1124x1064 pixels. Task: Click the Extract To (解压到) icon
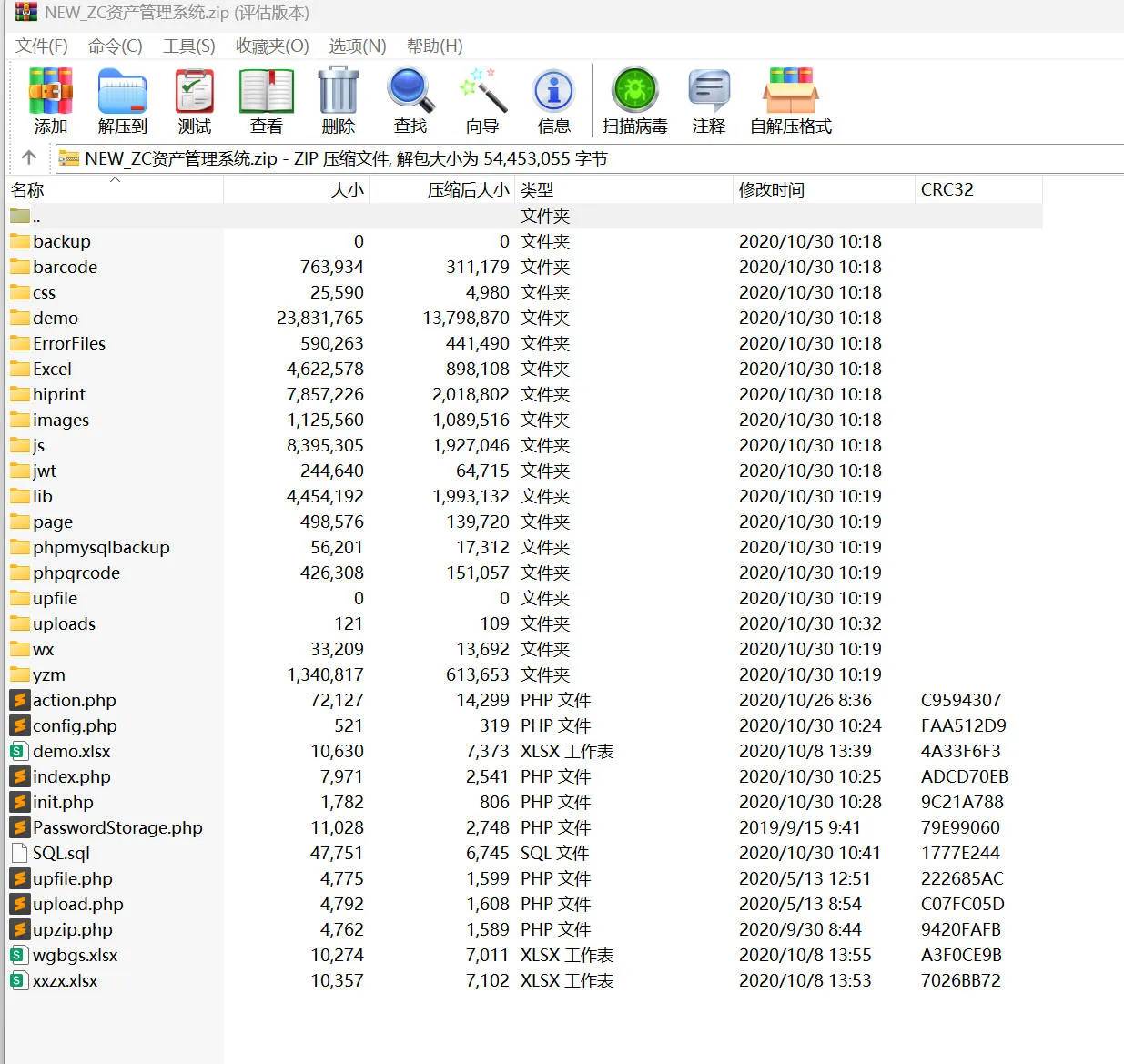pos(123,91)
